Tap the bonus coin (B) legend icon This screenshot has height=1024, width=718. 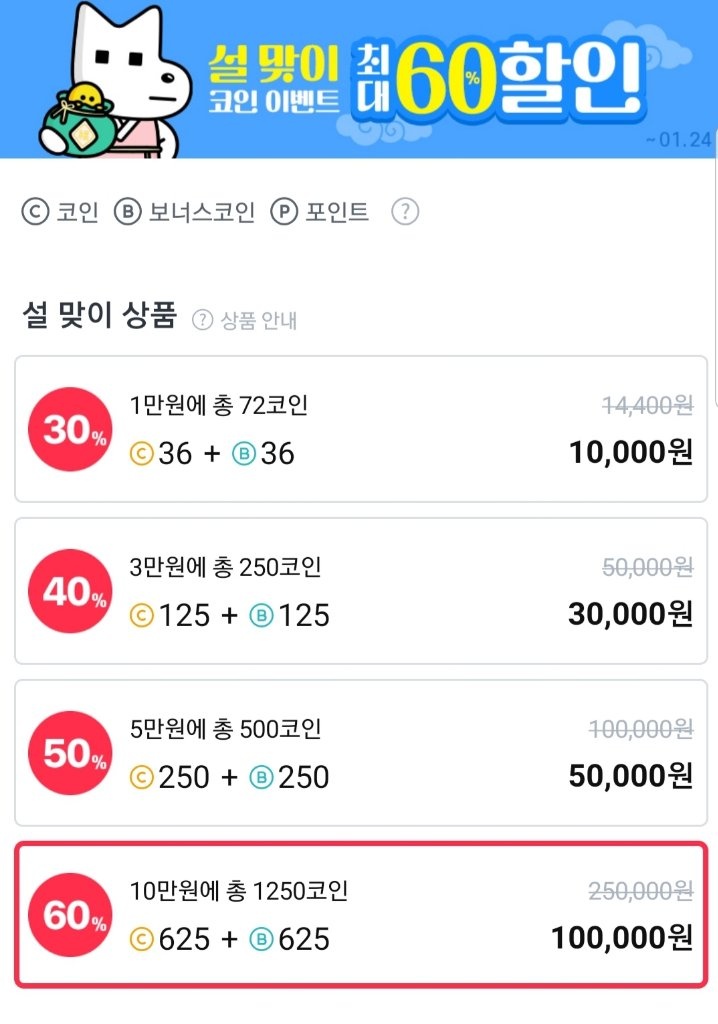click(127, 212)
